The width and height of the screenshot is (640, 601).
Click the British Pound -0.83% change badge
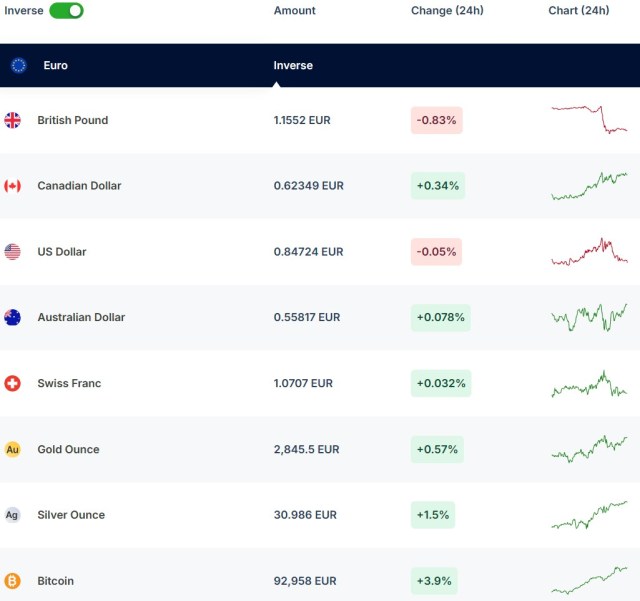coord(437,120)
